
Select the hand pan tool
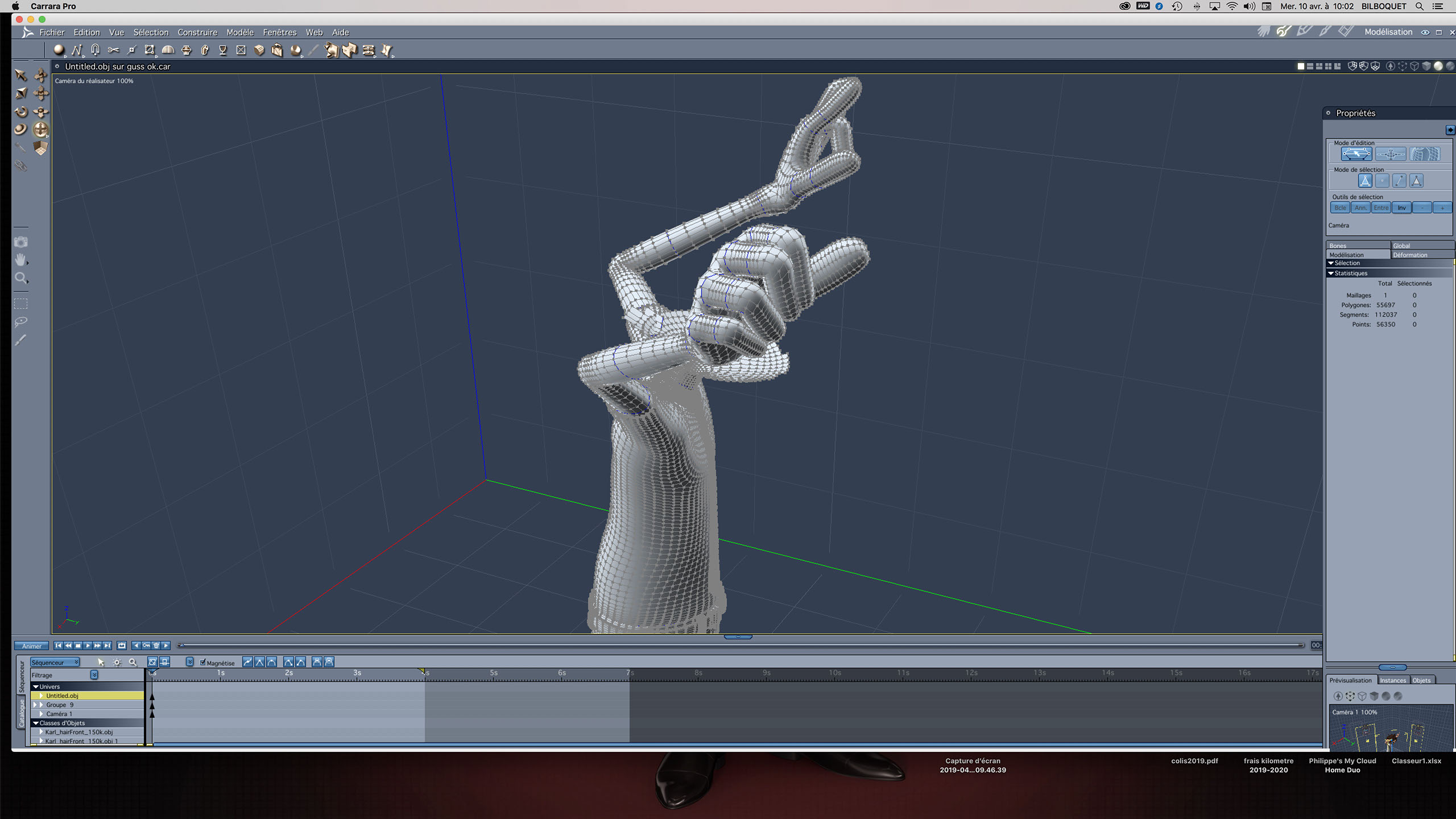coord(21,260)
